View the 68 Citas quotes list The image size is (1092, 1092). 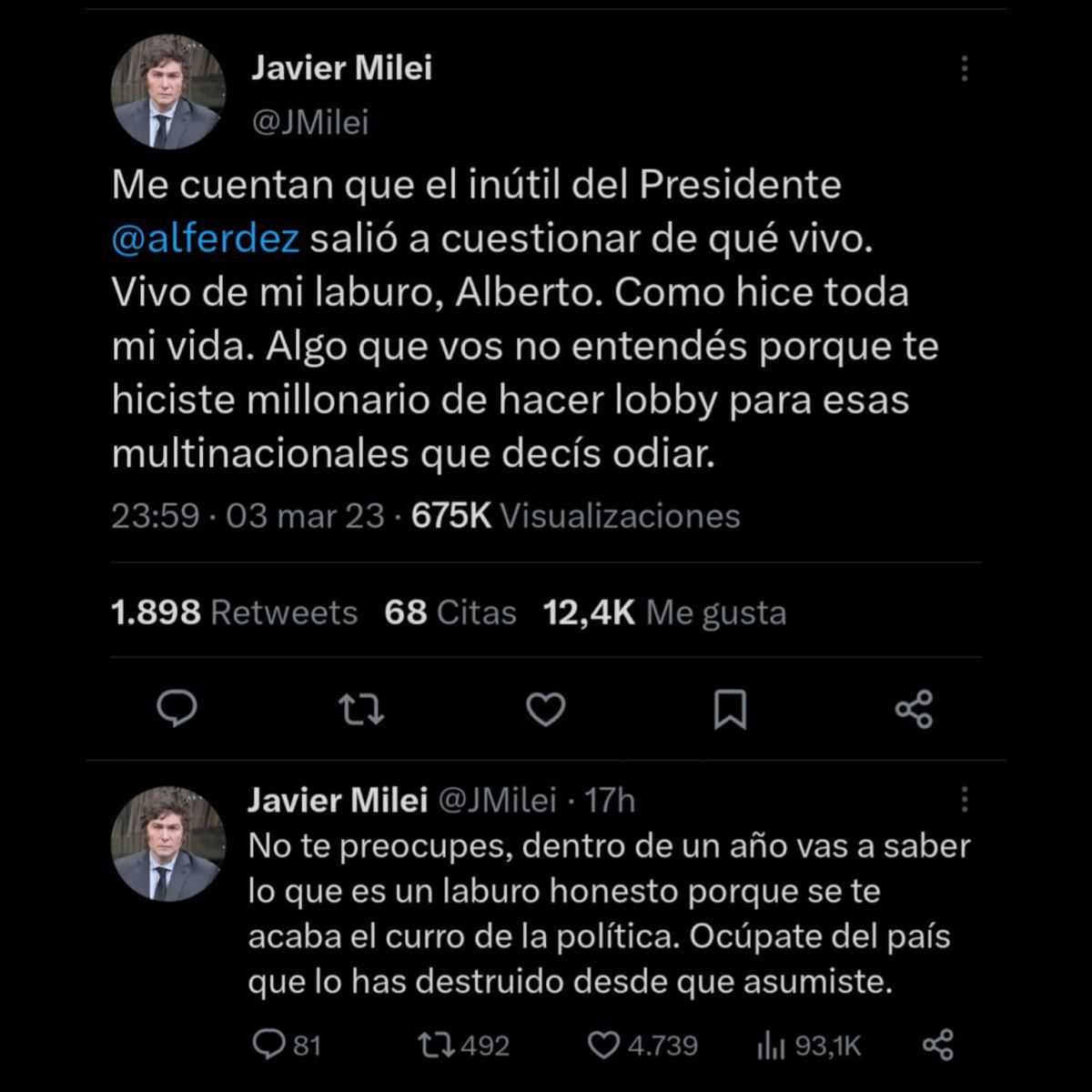[450, 612]
